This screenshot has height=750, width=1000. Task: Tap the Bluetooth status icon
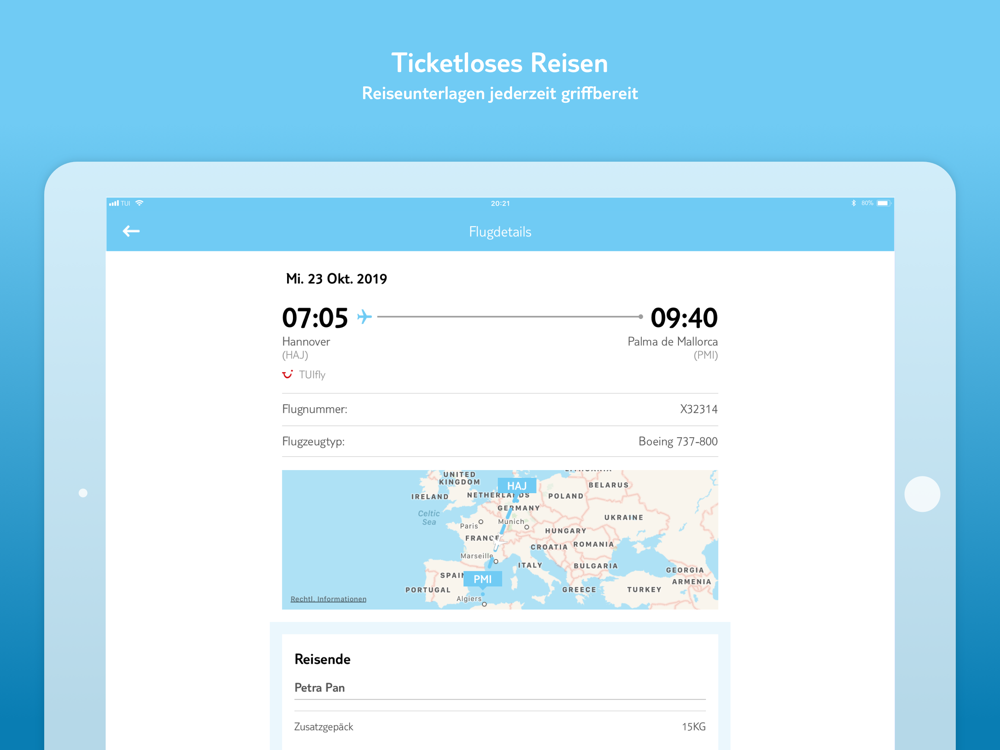853,203
